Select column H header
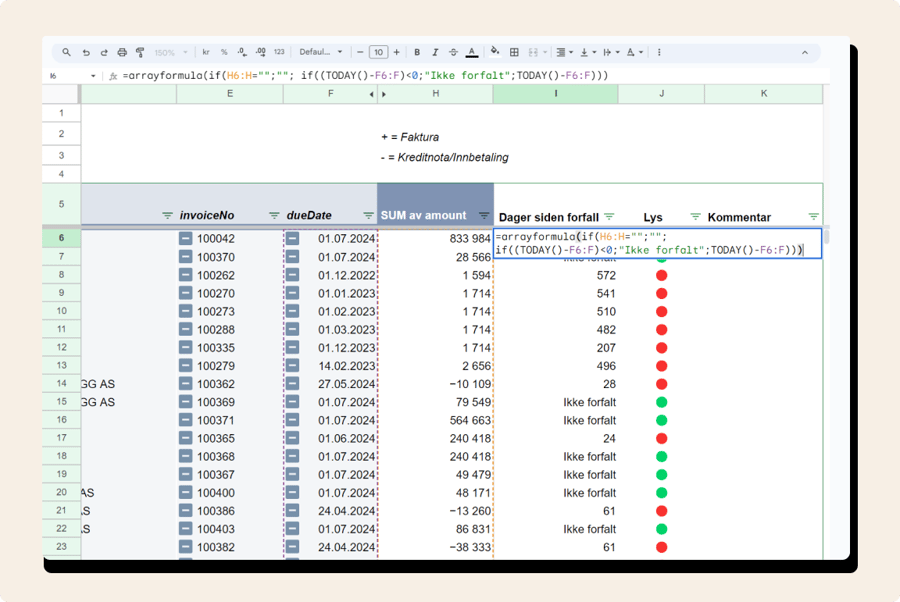 436,94
